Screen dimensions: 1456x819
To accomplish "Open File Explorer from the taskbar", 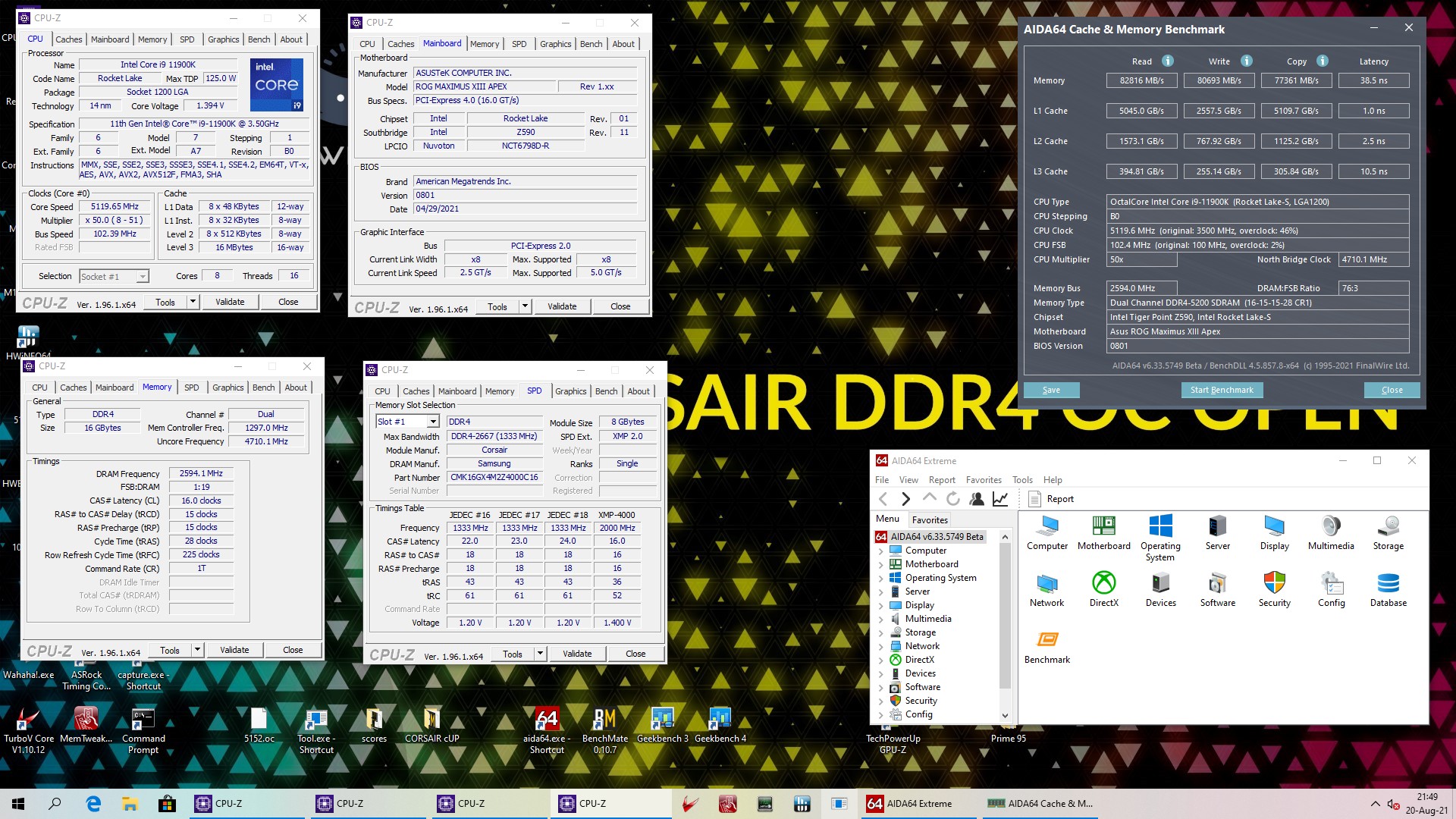I will [x=130, y=804].
